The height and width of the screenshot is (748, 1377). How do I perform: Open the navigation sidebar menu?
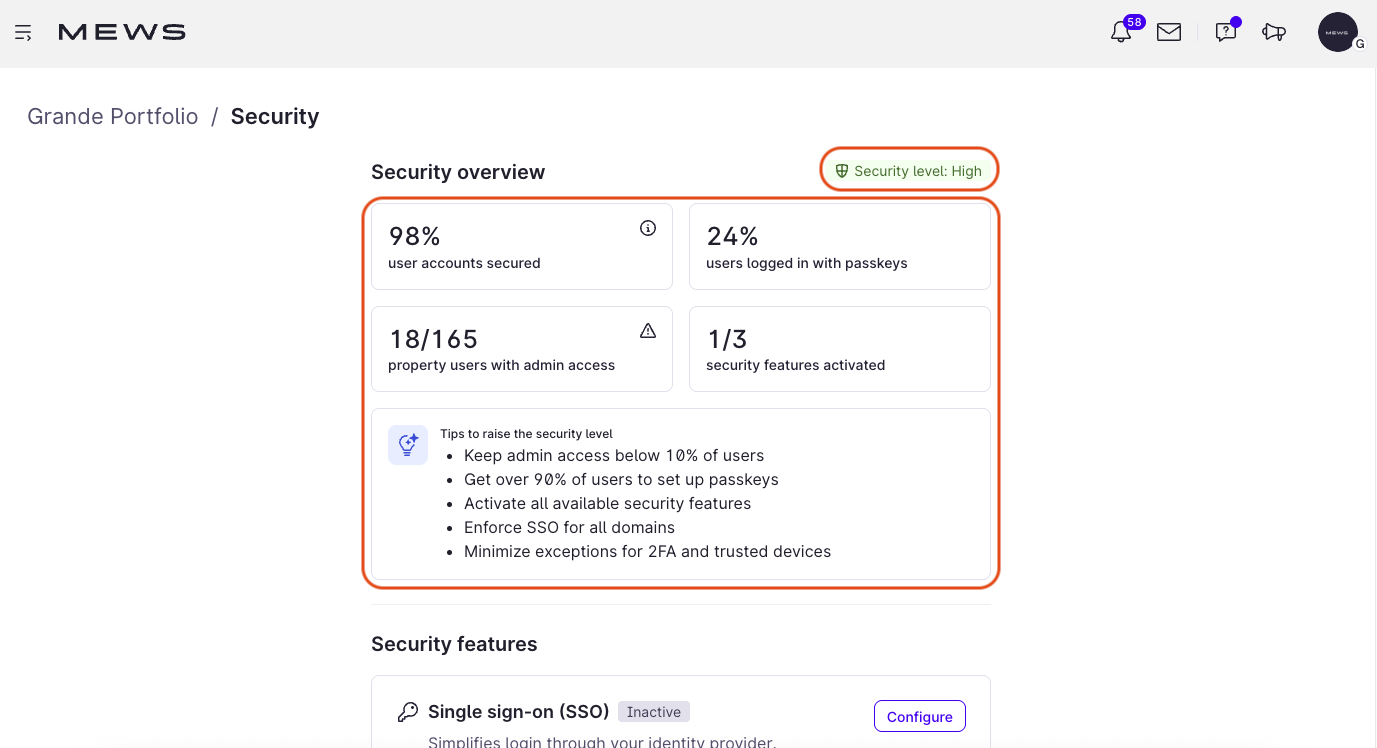[x=24, y=32]
